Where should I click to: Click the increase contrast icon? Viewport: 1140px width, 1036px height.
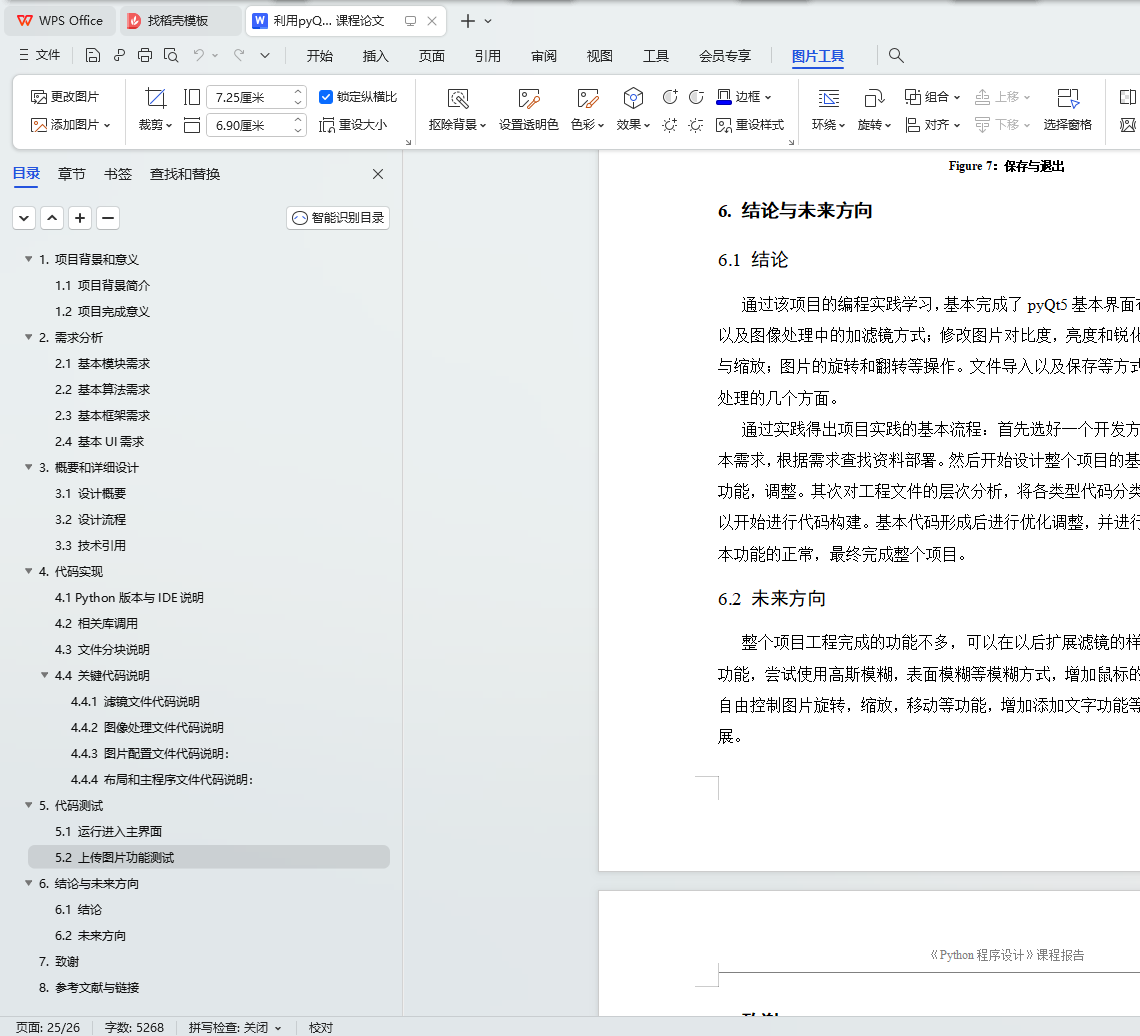coord(670,97)
